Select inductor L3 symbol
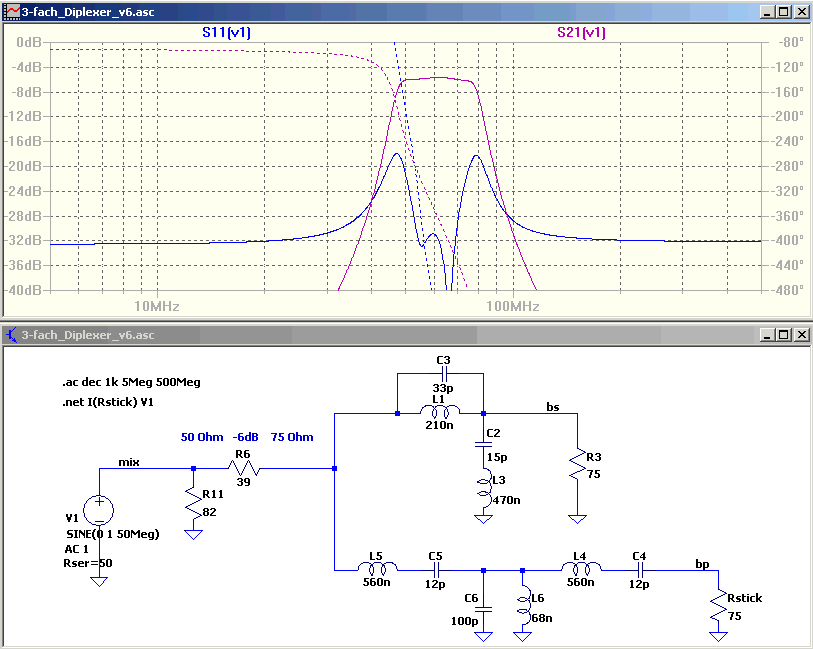This screenshot has height=649, width=813. point(484,490)
